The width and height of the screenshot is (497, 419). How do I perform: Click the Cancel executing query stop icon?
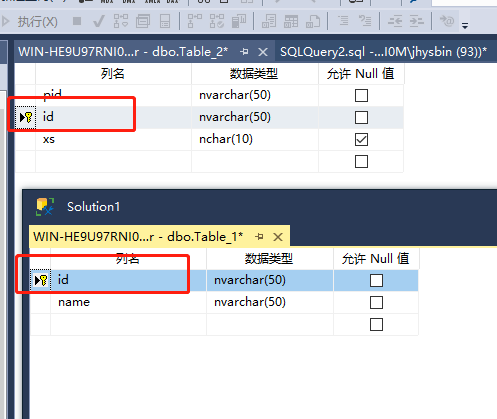(x=77, y=21)
